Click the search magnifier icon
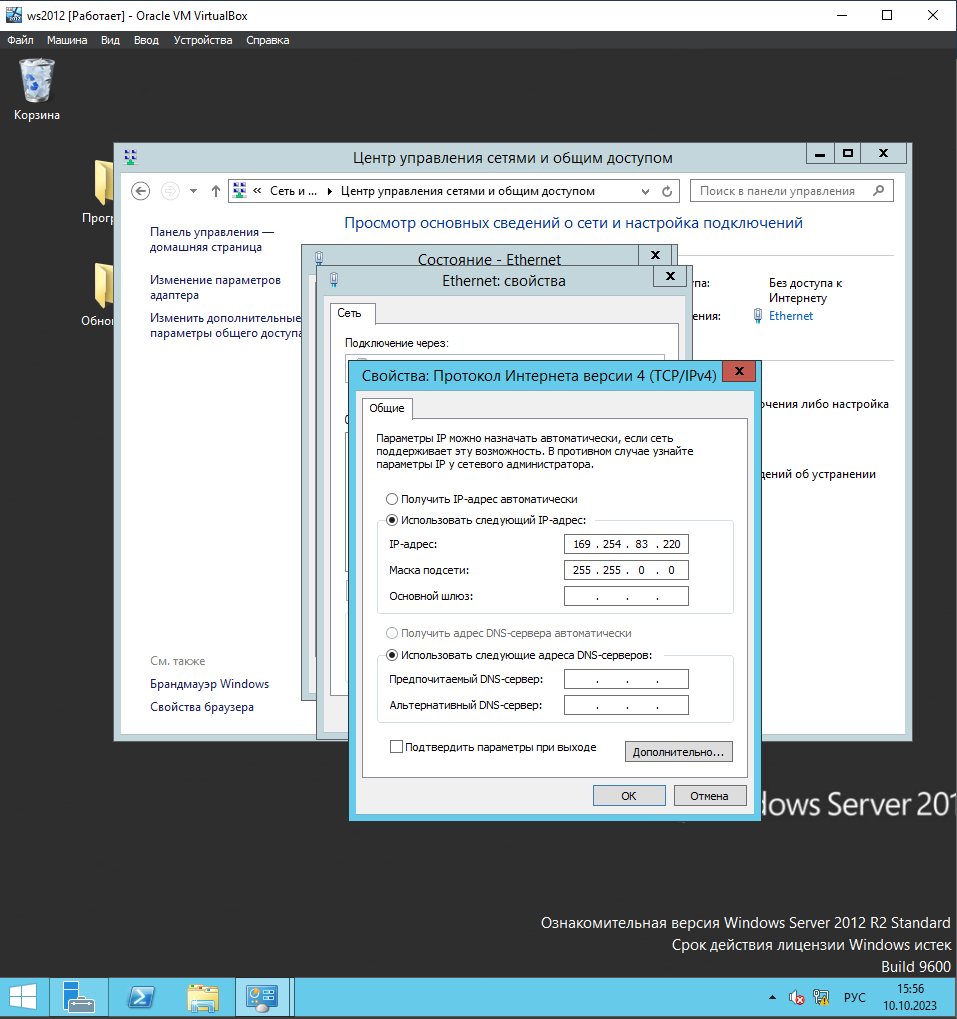The image size is (957, 1019). [878, 190]
